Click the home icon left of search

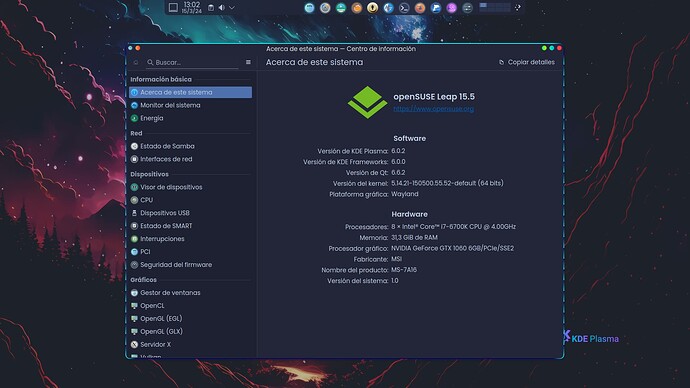(x=136, y=62)
